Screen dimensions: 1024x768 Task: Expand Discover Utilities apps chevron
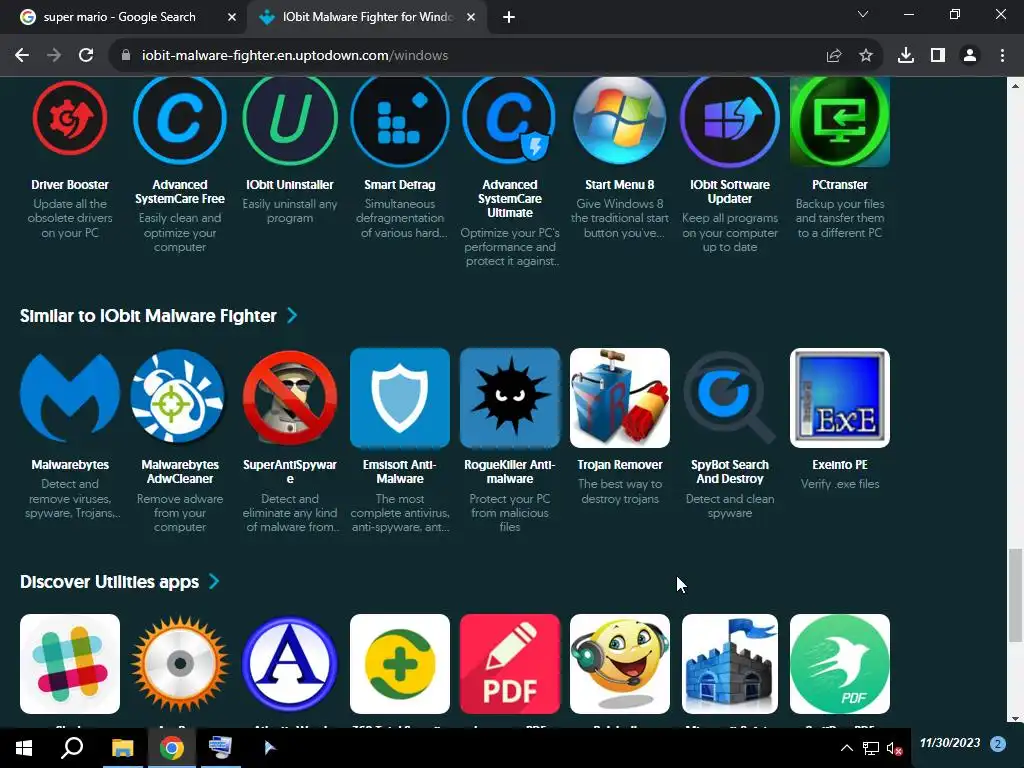pyautogui.click(x=214, y=581)
